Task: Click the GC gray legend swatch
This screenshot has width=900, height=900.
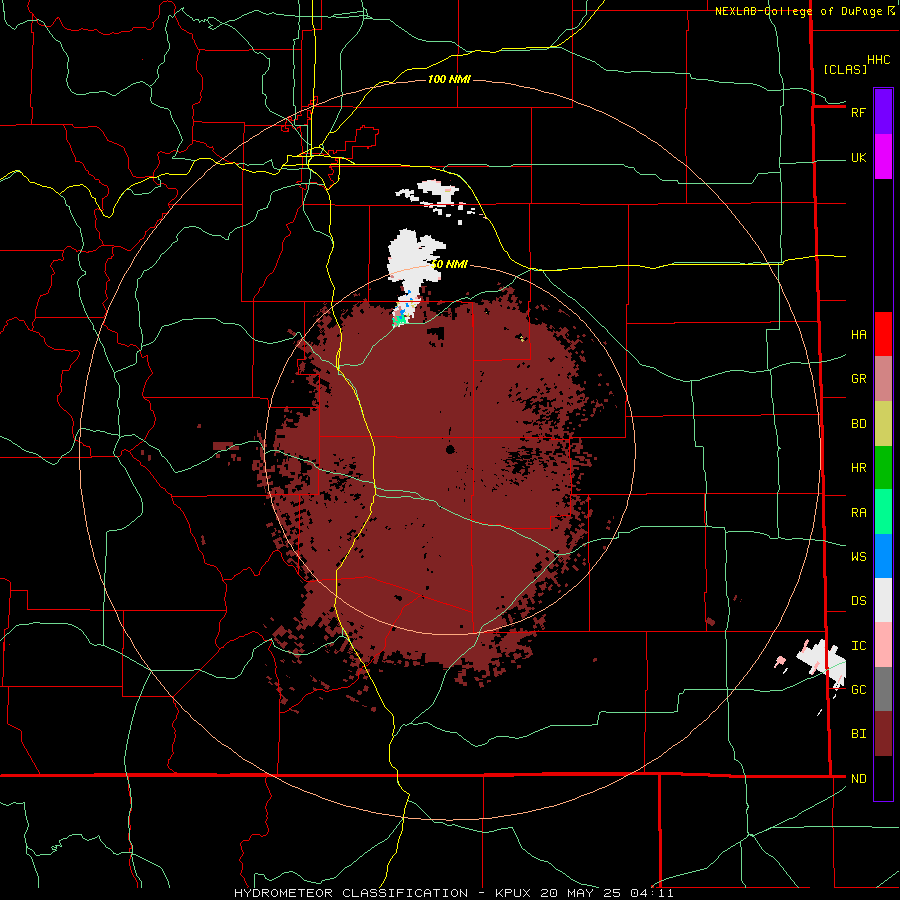Action: (883, 689)
